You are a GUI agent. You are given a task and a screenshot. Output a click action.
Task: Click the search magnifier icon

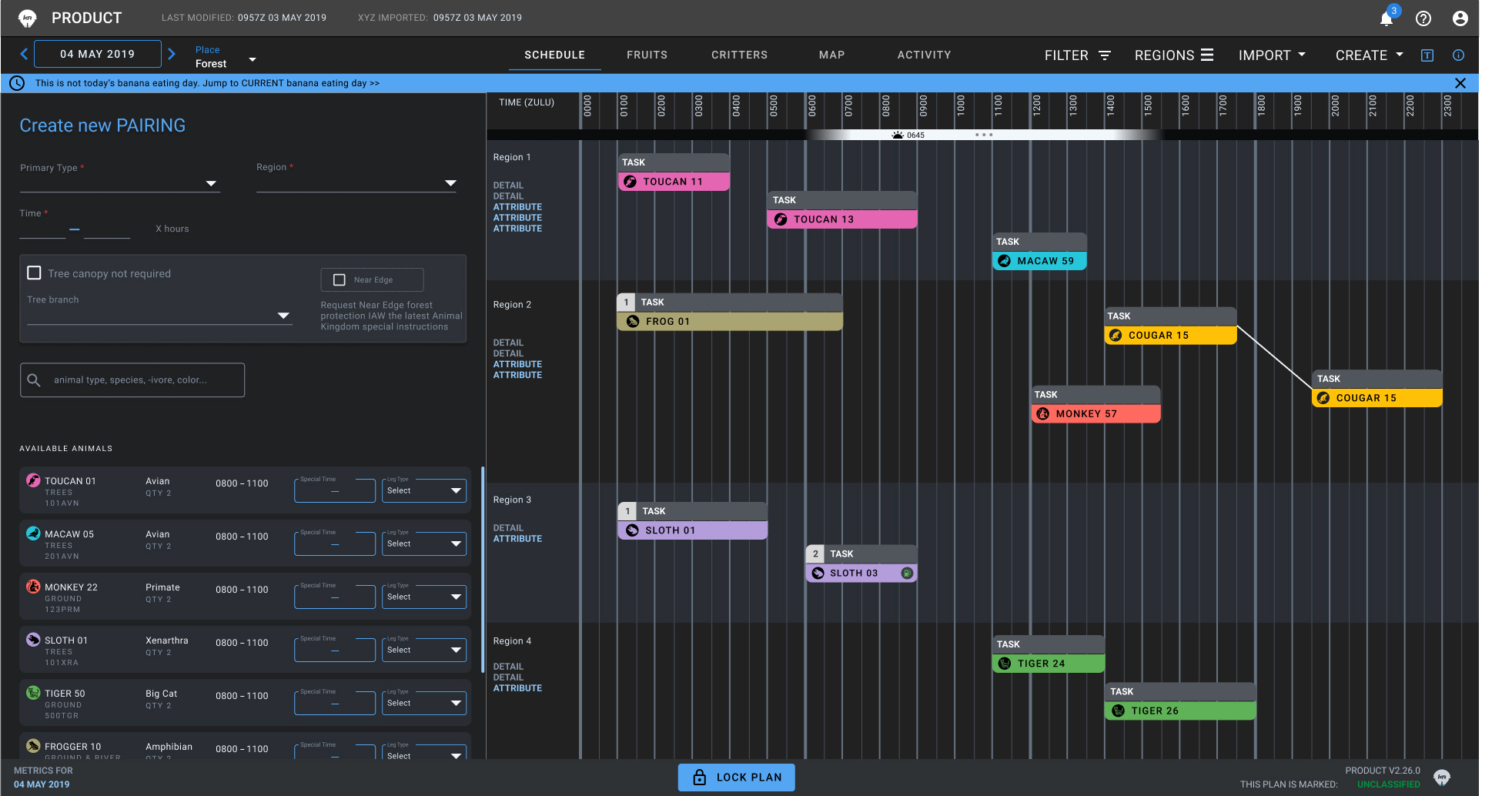coord(34,380)
